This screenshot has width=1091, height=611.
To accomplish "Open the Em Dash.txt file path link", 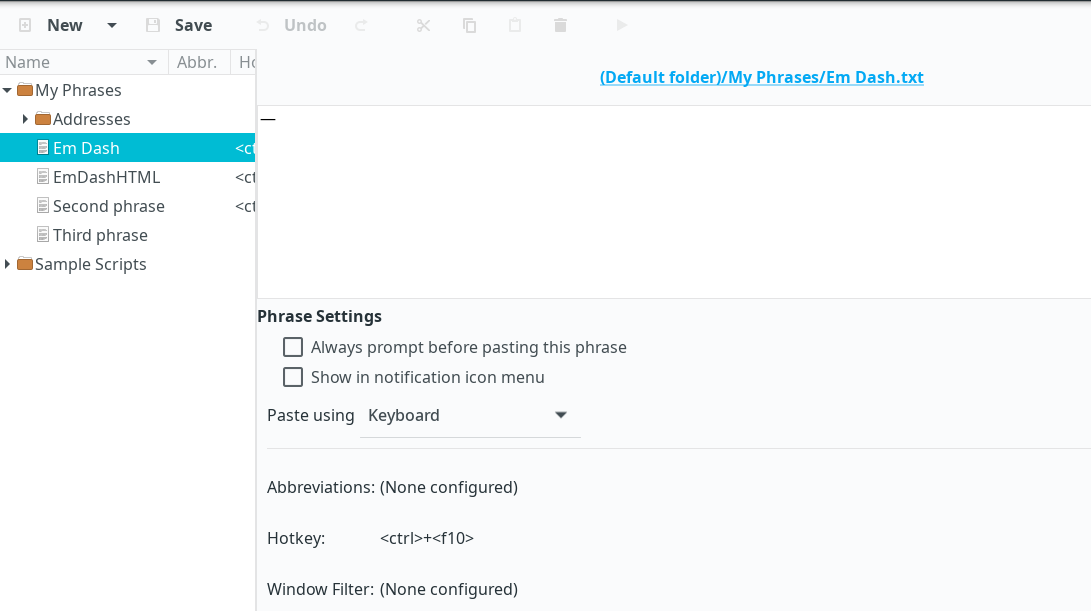I will click(x=761, y=77).
